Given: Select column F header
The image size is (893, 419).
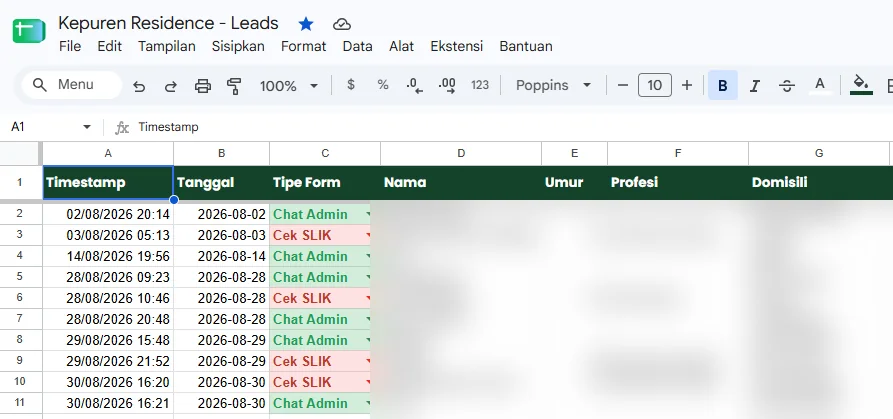Looking at the screenshot, I should point(678,153).
